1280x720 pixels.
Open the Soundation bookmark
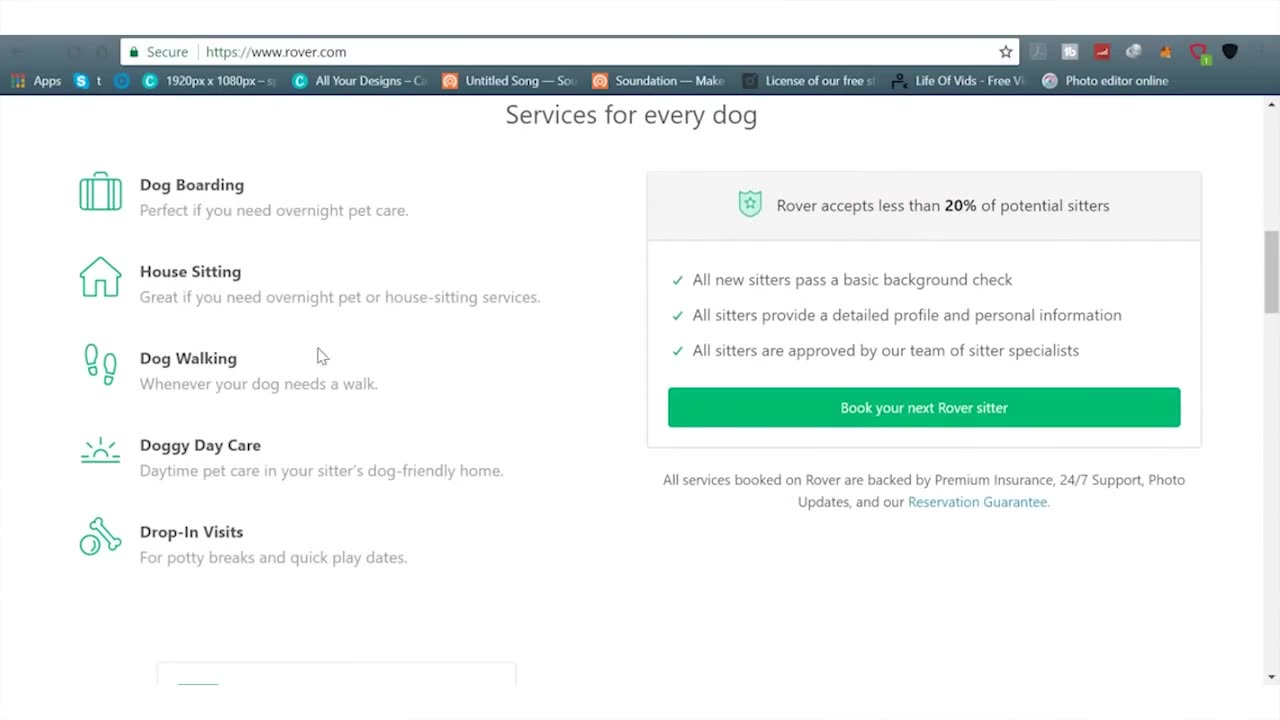tap(659, 81)
